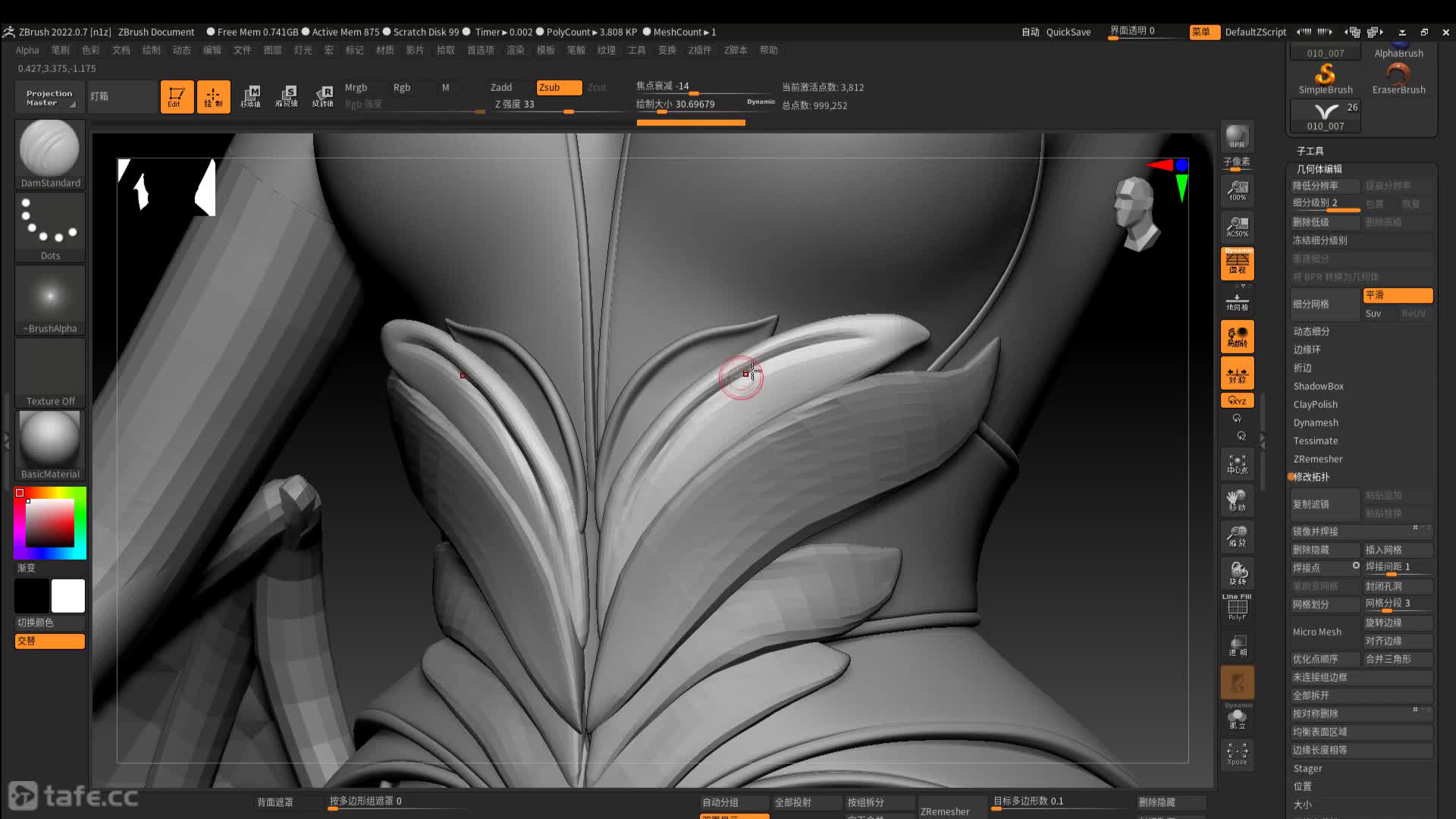Screen dimensions: 1456x819
Task: Click the rotate canvas icon
Action: click(1237, 573)
